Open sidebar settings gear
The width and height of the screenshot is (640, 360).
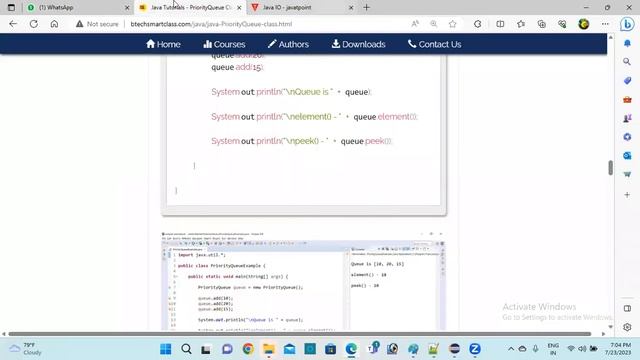point(627,327)
